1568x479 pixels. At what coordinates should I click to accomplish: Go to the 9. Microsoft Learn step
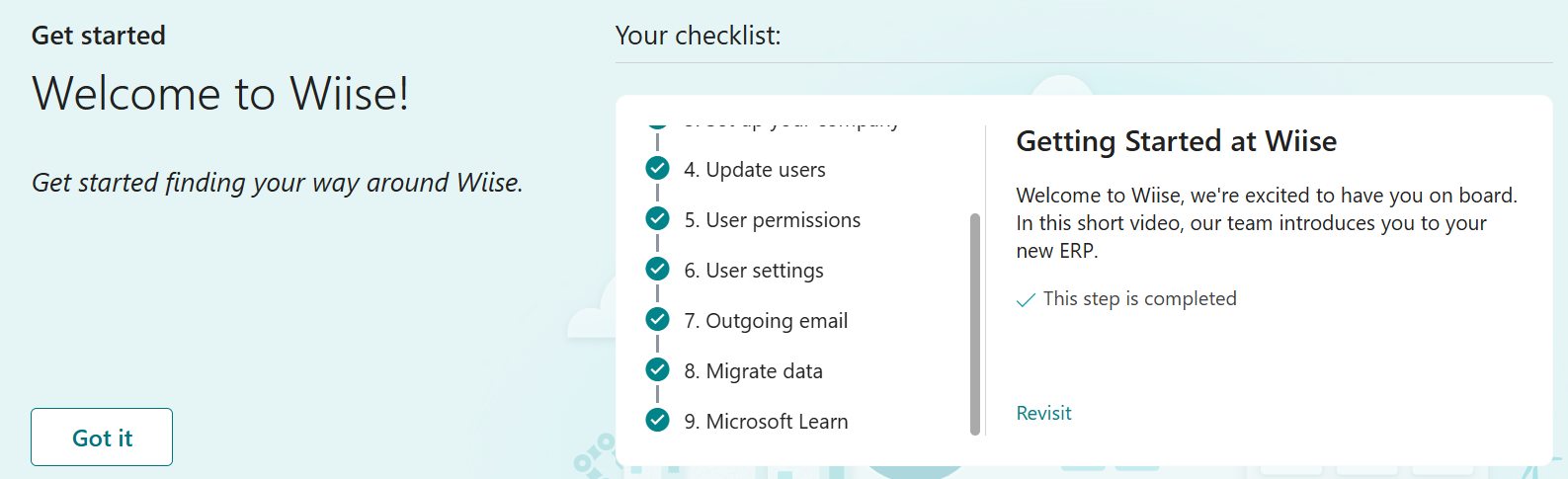pos(766,422)
